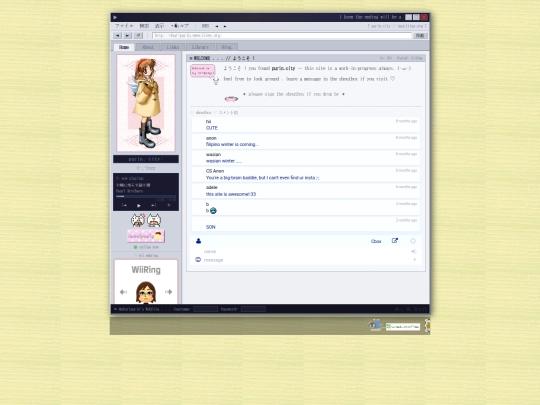Toggle the repeat icon in the music player
Viewport: 540px width, 405px height.
click(169, 205)
